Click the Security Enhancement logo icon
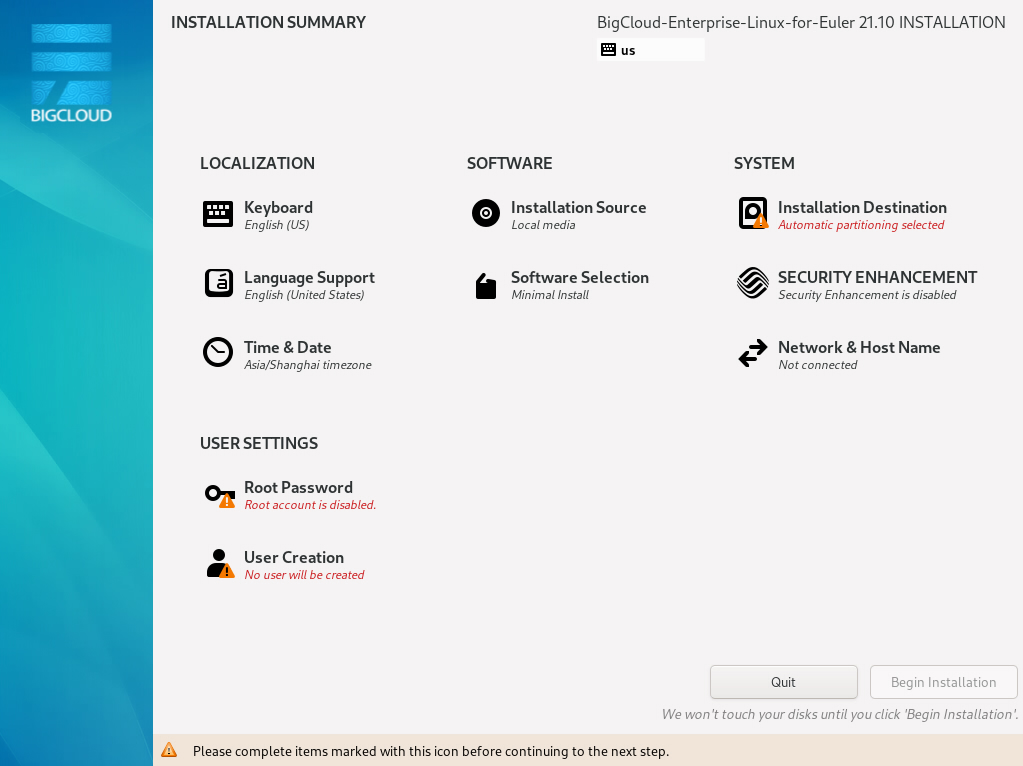This screenshot has width=1023, height=766. click(x=753, y=283)
